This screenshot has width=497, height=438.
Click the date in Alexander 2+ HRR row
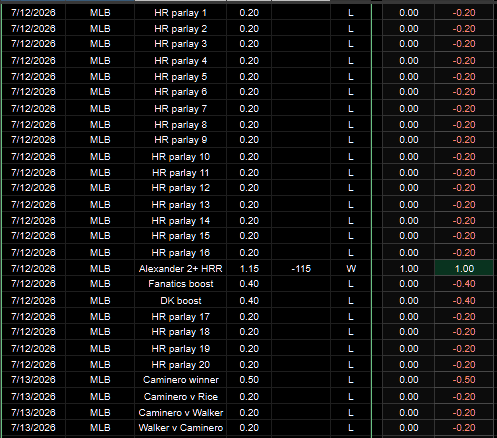tap(33, 269)
